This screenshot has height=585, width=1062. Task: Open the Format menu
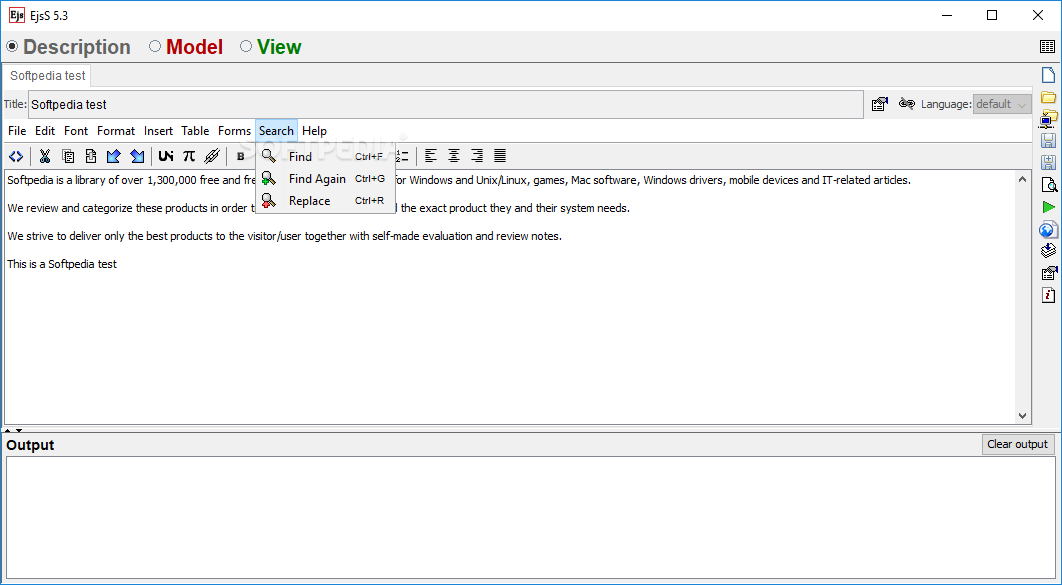point(116,131)
